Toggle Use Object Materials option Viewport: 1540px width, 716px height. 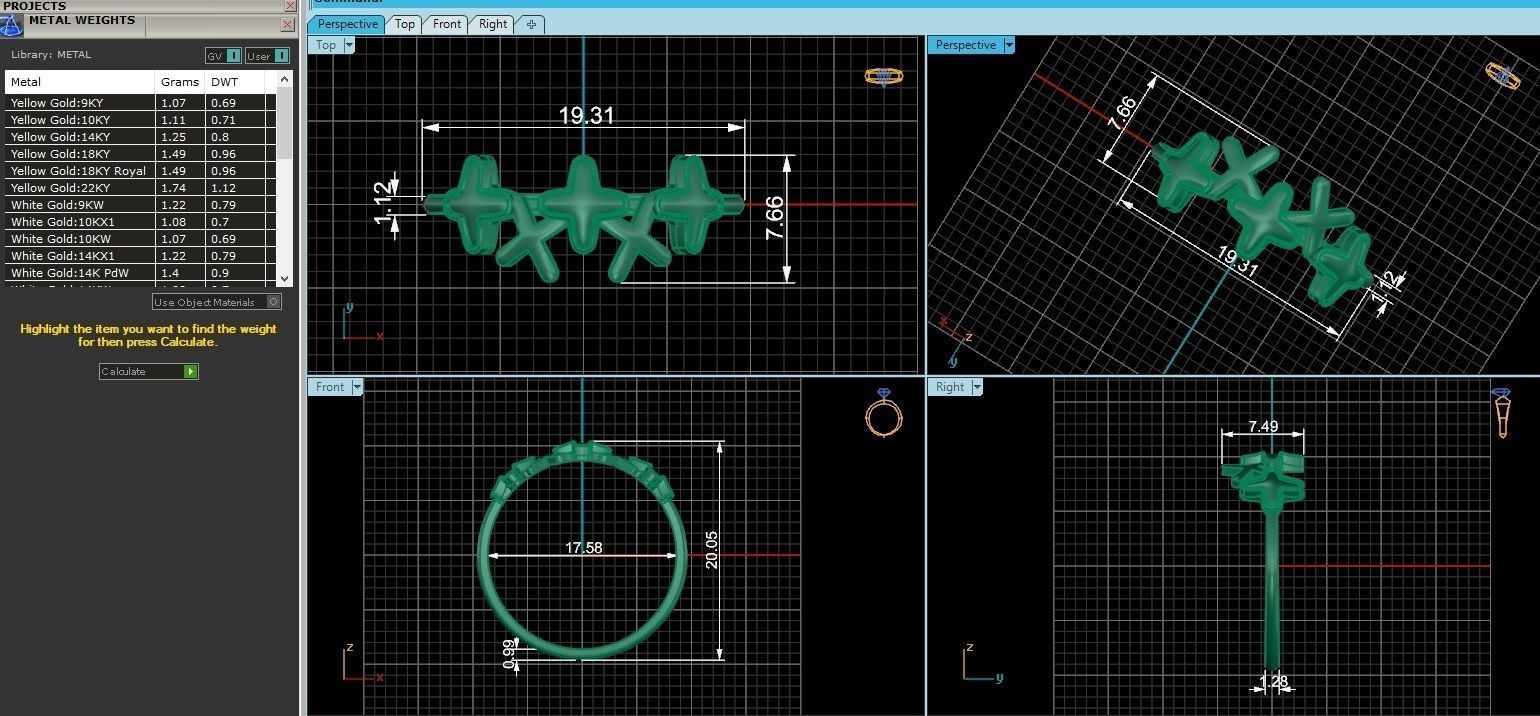point(217,302)
